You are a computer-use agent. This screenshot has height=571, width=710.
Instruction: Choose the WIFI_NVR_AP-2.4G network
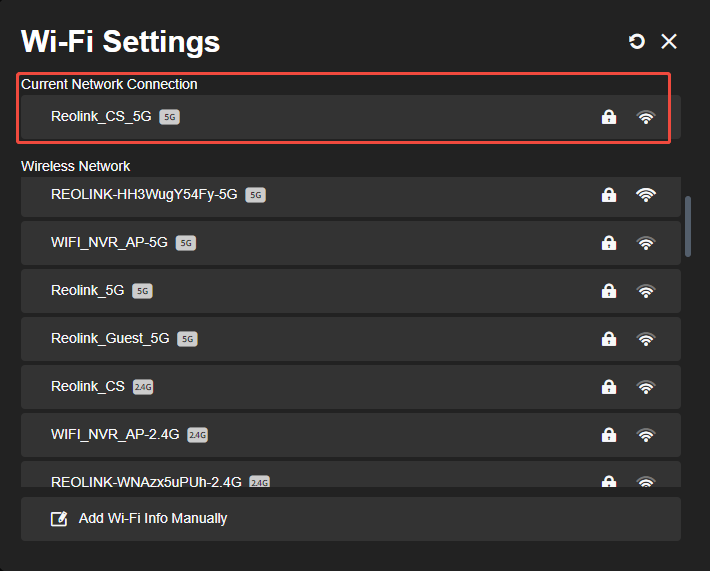pos(350,435)
